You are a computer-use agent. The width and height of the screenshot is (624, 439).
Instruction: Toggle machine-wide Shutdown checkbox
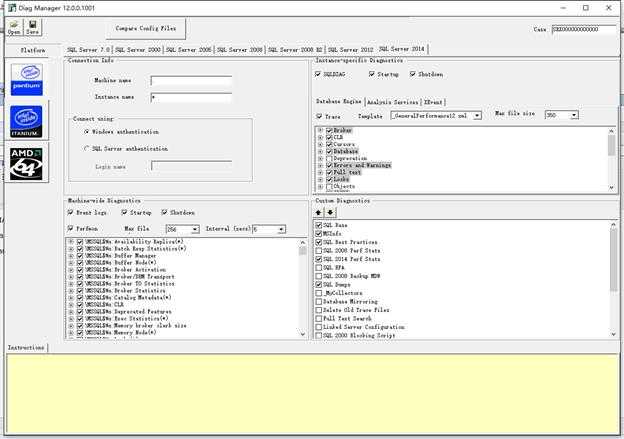click(164, 213)
